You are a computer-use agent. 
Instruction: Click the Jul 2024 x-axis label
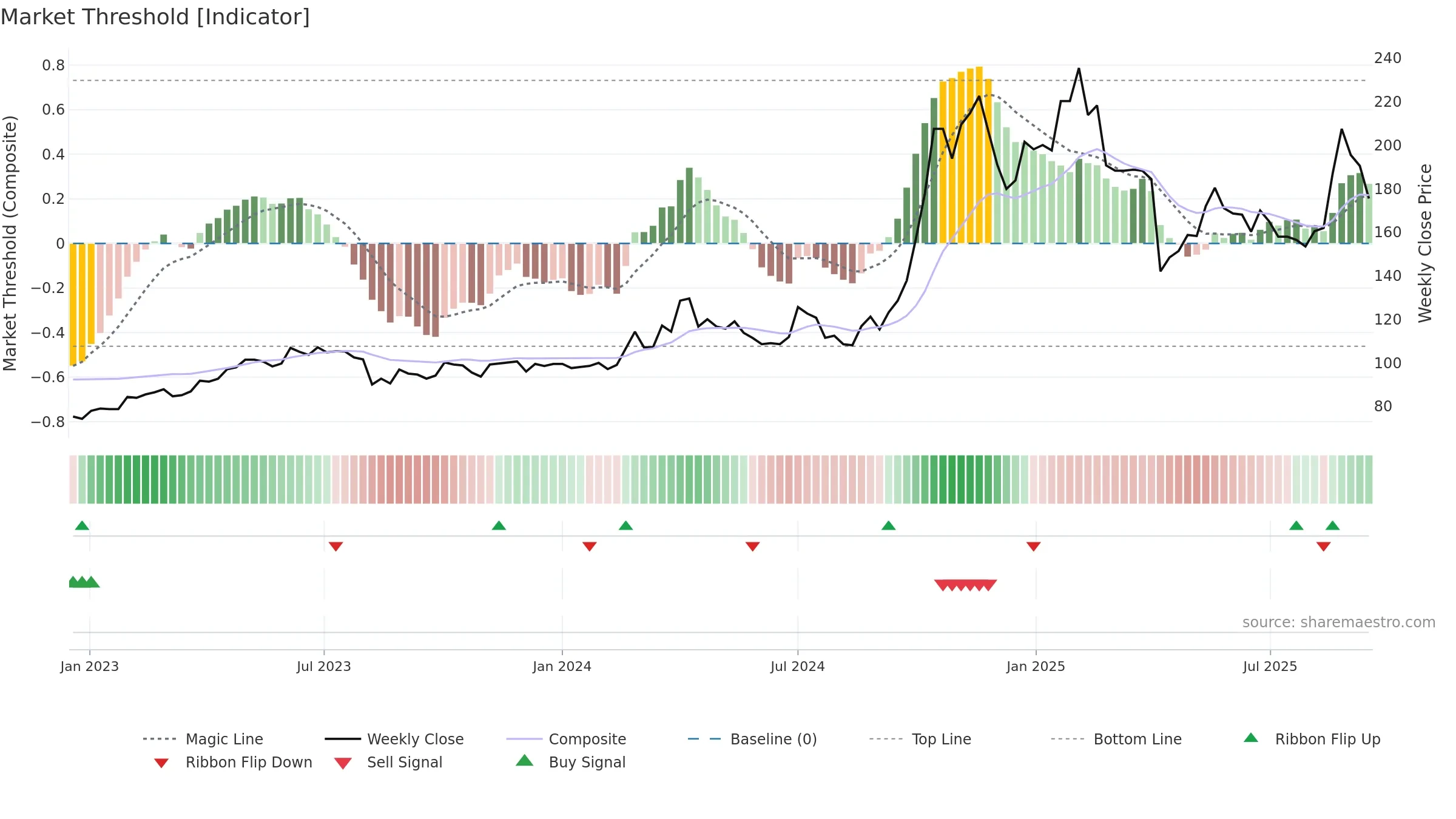point(798,666)
